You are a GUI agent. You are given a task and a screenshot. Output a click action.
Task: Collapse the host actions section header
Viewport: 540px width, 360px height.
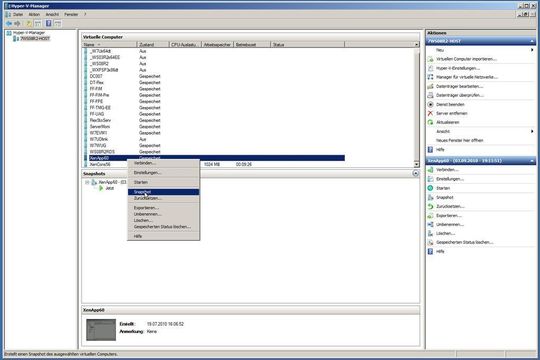coord(532,41)
